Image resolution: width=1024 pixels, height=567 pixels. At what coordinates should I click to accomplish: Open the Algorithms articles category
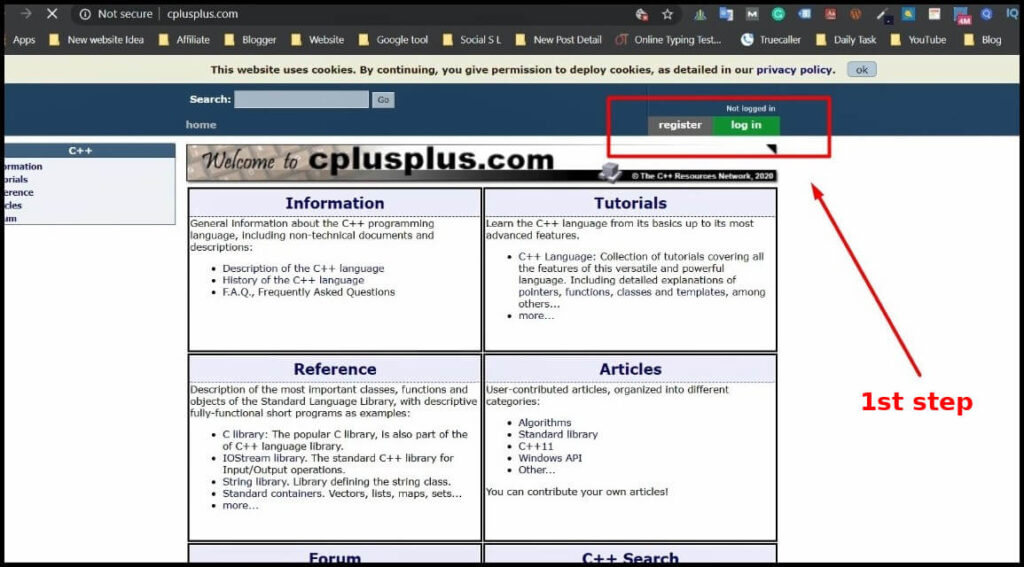point(545,423)
